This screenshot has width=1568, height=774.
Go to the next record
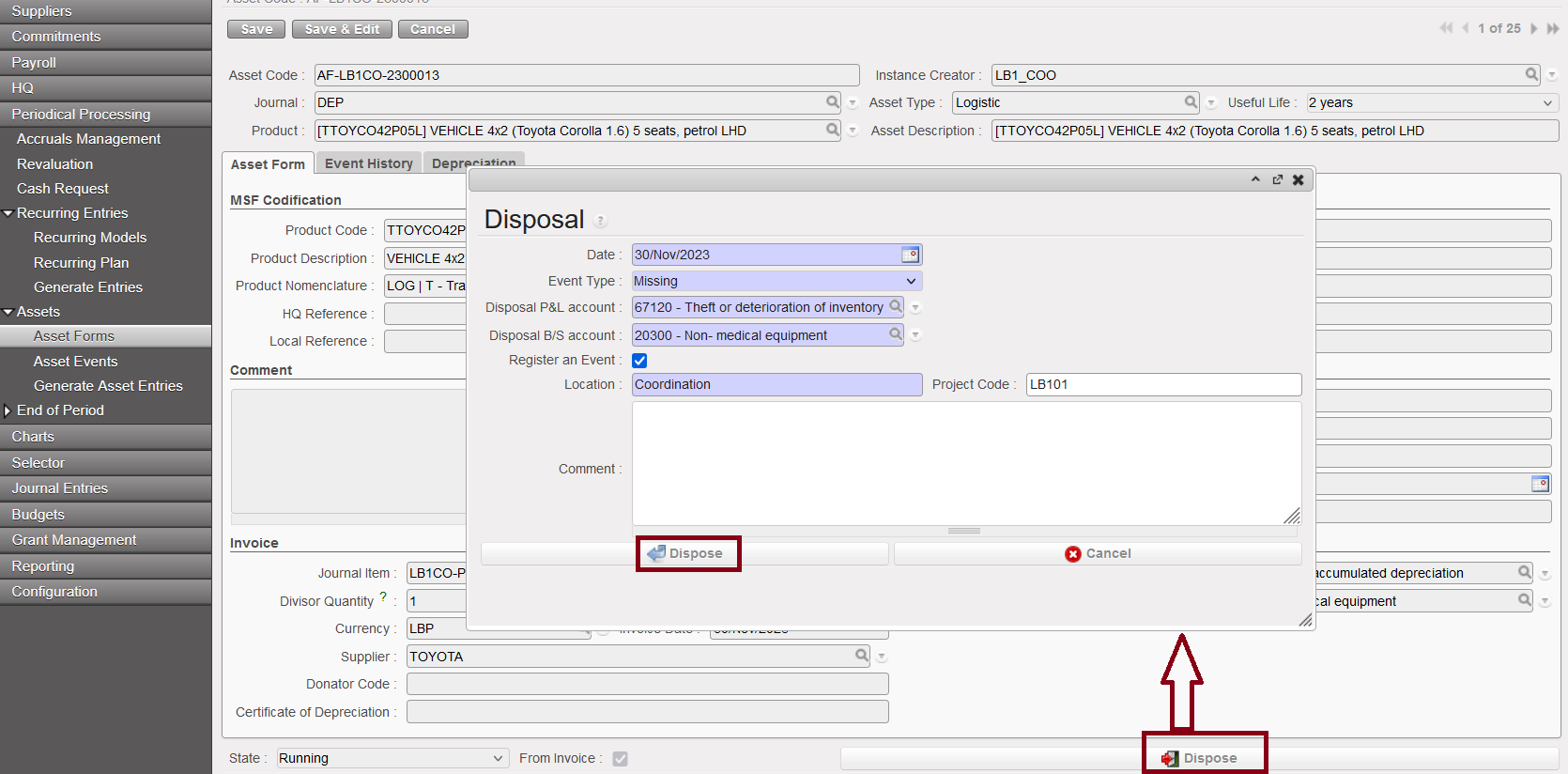tap(1534, 28)
